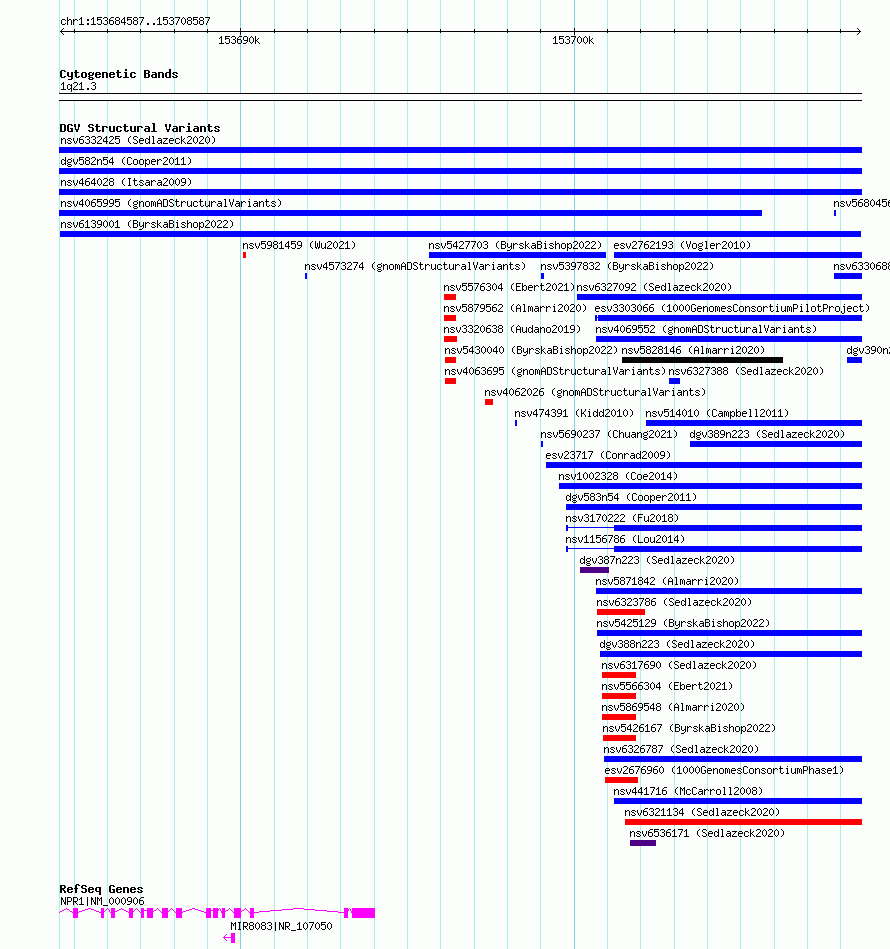The image size is (890, 949).
Task: Open nsv5871842 (Almarri2020) label
Action: click(667, 582)
